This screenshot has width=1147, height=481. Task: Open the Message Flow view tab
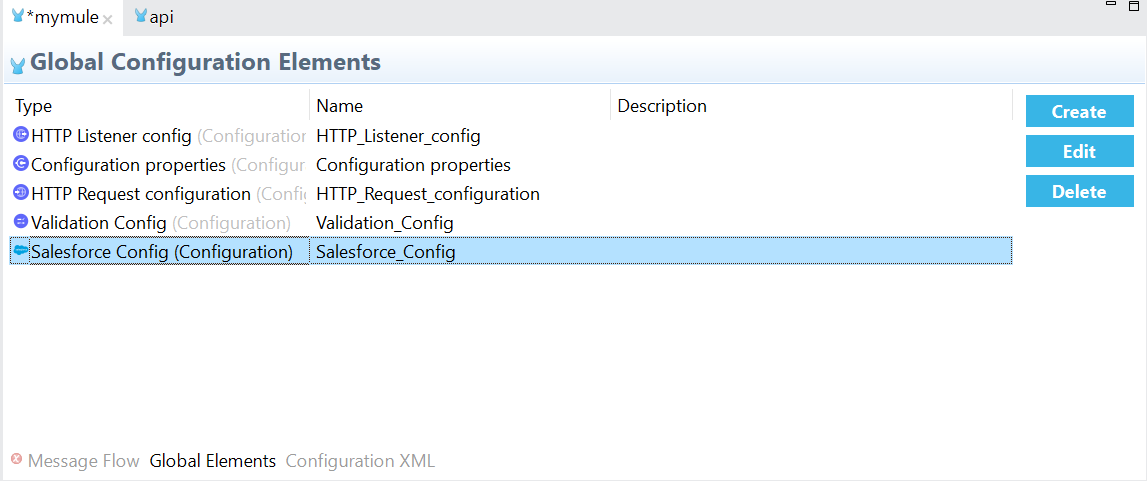[x=83, y=461]
